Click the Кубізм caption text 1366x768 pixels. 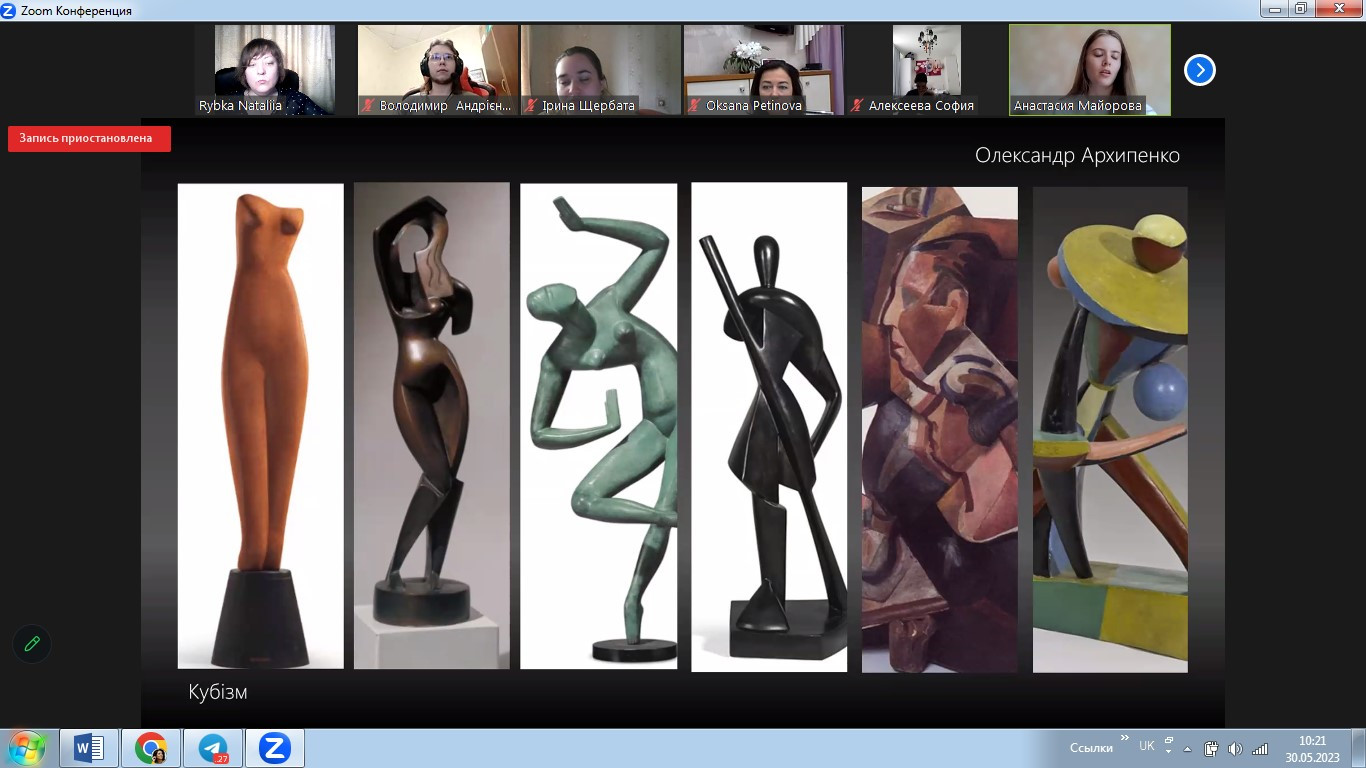218,692
